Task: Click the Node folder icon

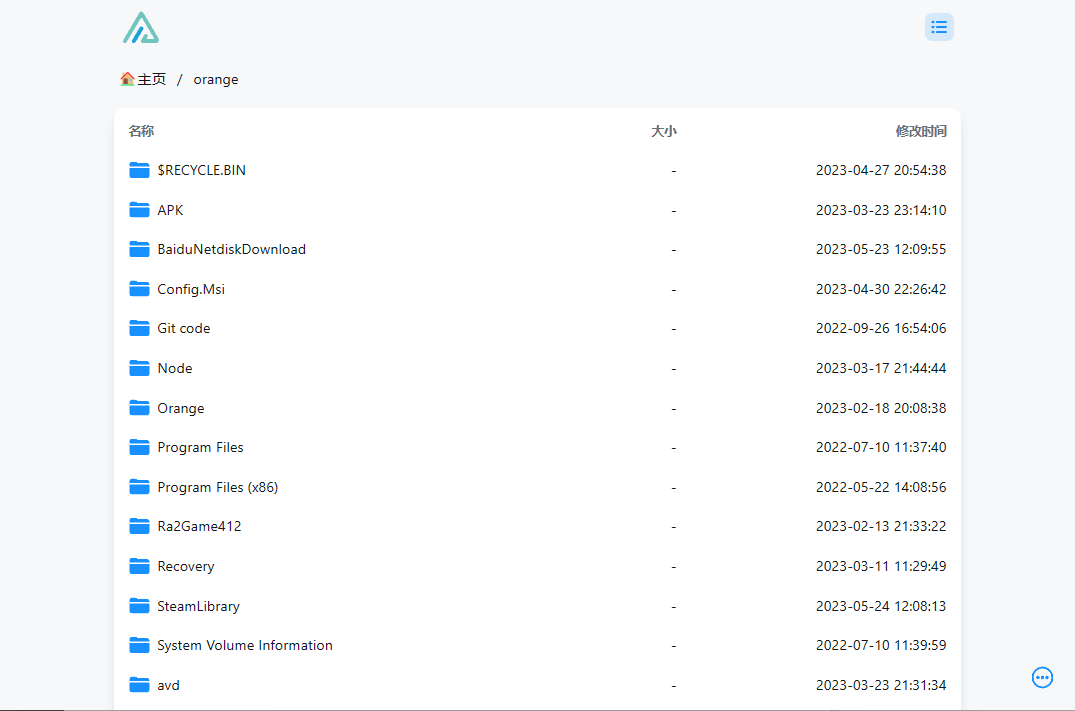Action: 139,368
